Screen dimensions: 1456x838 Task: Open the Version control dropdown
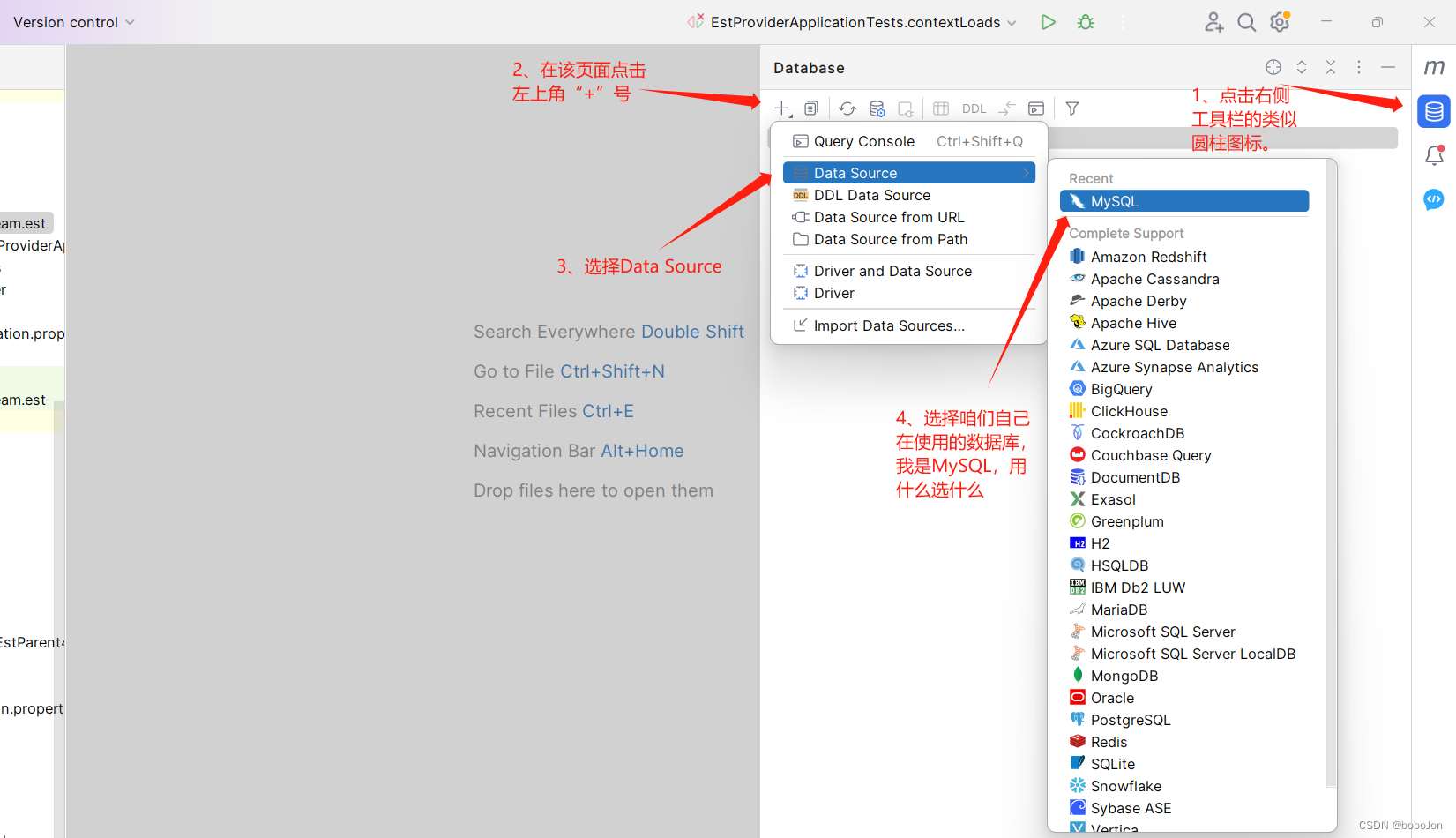click(73, 22)
